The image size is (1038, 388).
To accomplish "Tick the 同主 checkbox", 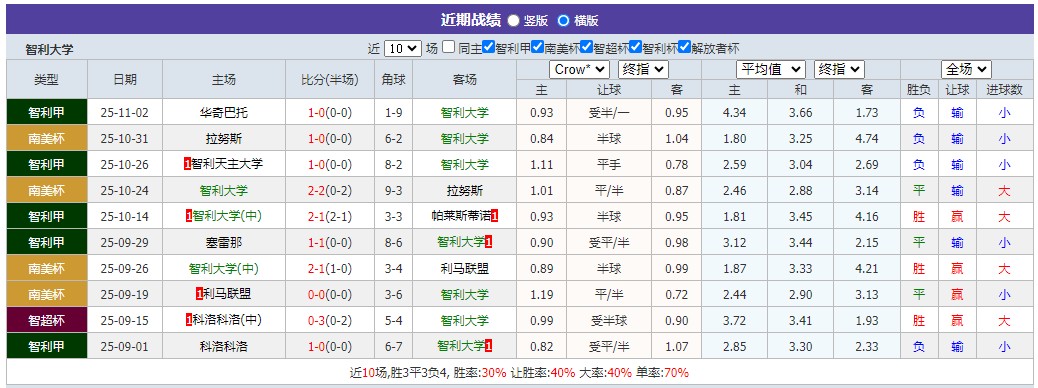I will 449,47.
